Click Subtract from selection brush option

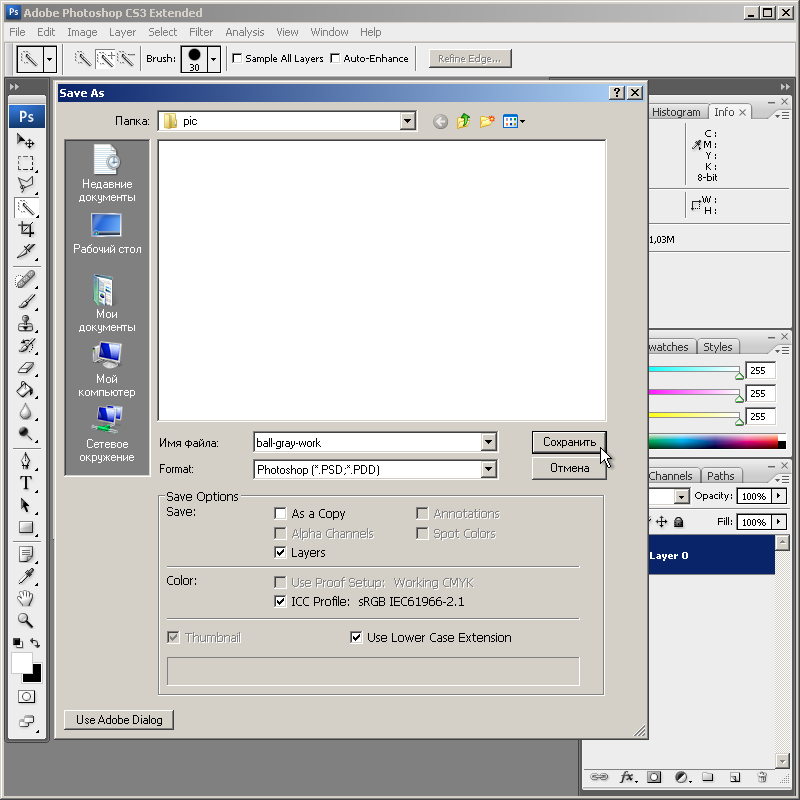click(x=126, y=59)
